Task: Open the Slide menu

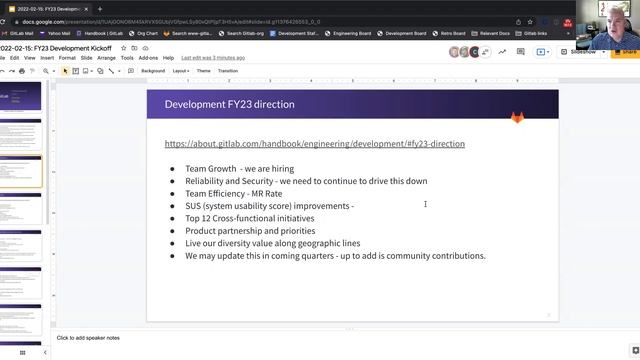Action: coord(86,58)
